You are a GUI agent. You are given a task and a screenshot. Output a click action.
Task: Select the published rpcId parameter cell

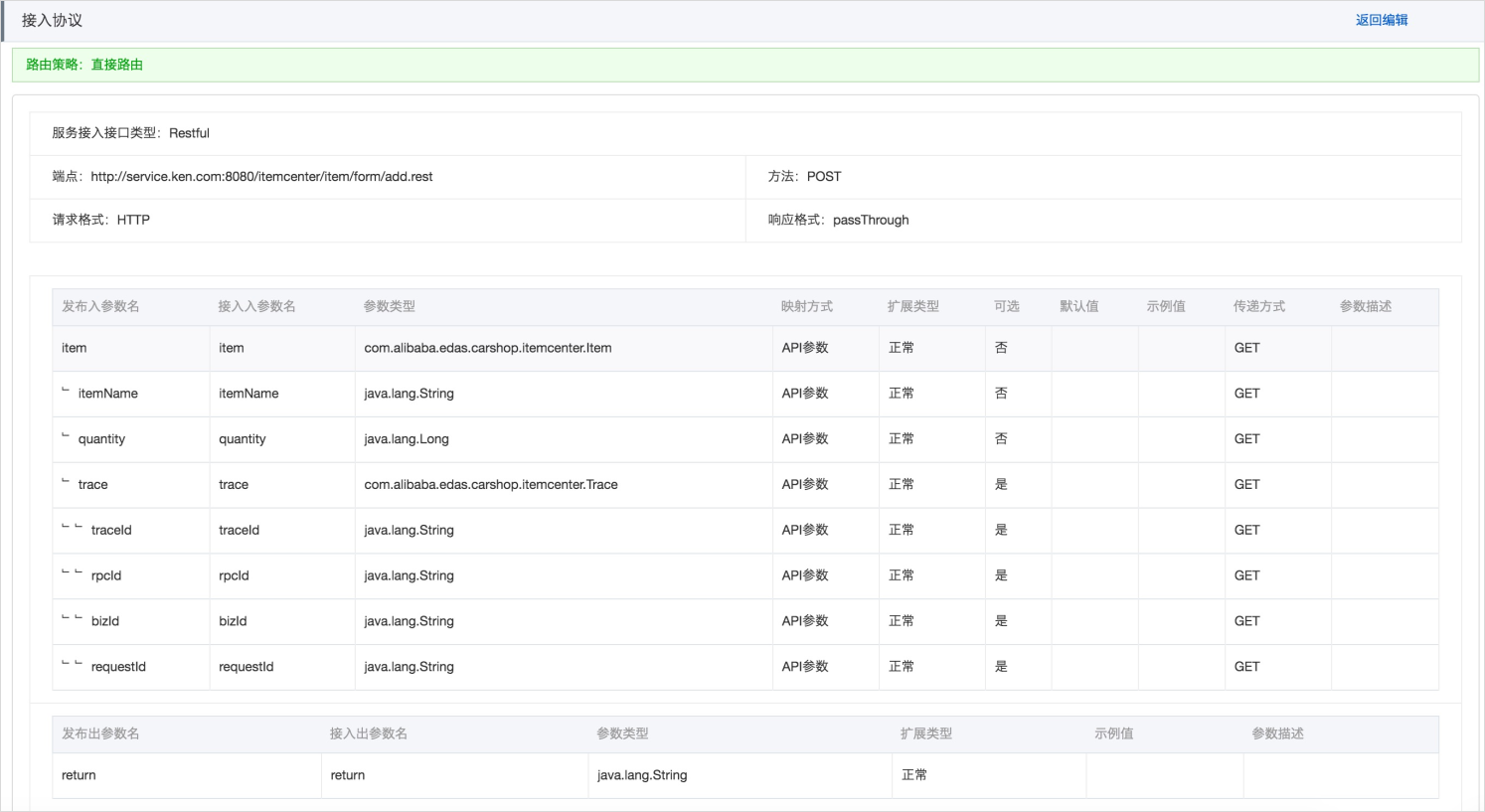131,576
